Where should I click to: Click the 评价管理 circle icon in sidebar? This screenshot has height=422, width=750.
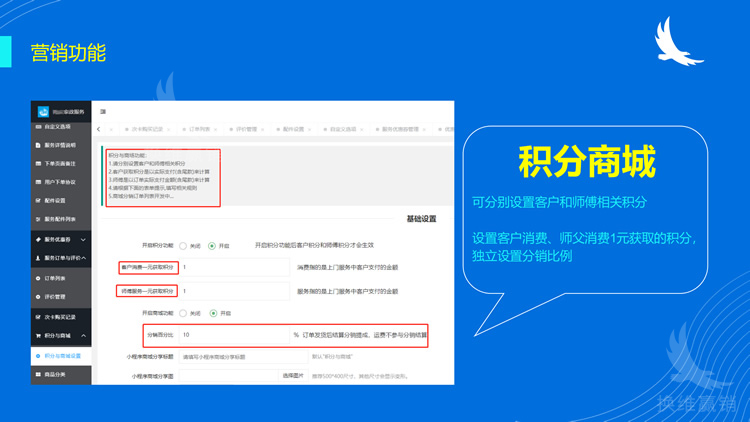coord(38,297)
